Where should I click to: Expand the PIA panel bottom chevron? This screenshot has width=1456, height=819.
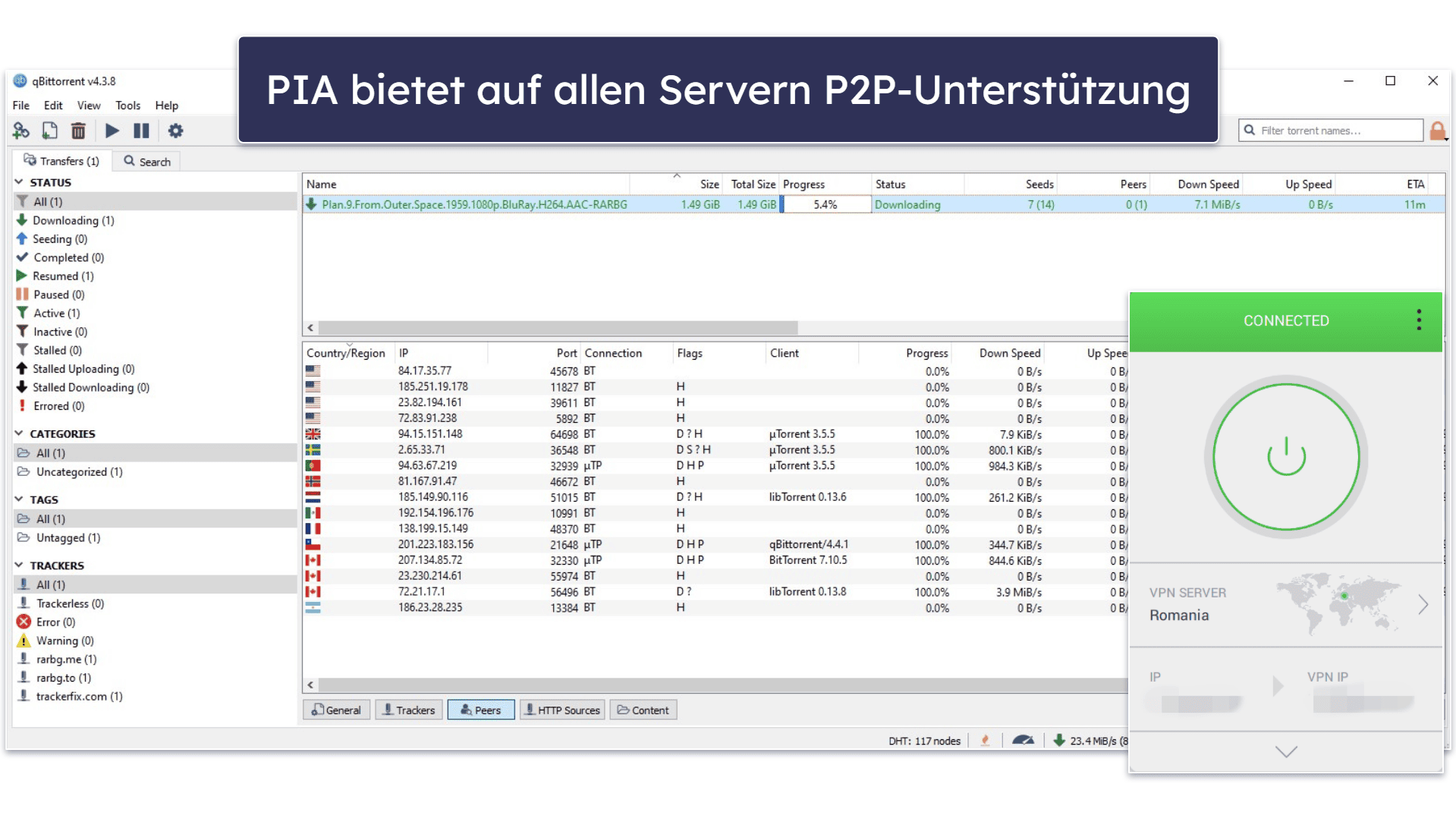click(x=1286, y=751)
